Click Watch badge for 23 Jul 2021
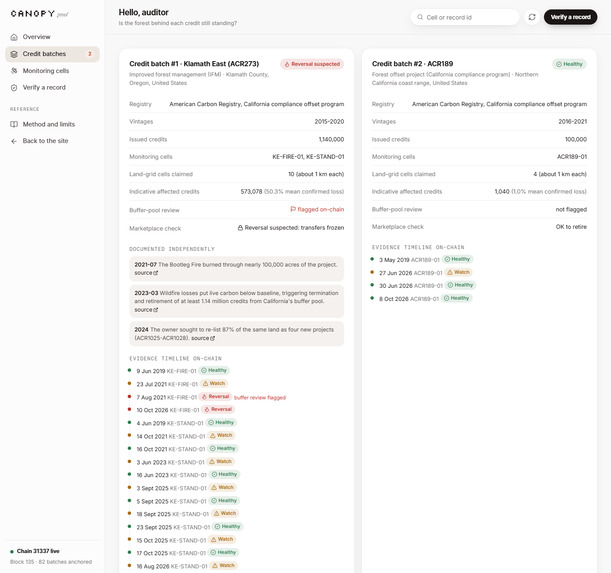The width and height of the screenshot is (611, 573). click(214, 384)
